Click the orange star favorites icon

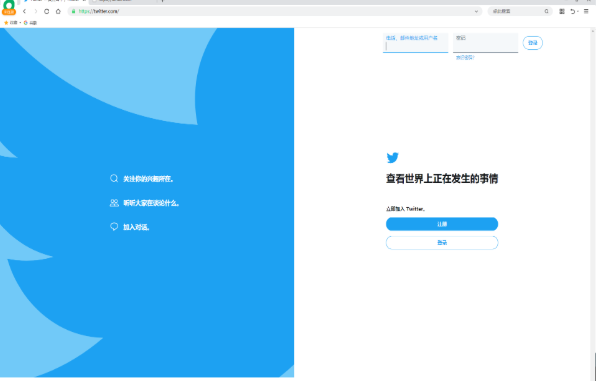[6, 23]
